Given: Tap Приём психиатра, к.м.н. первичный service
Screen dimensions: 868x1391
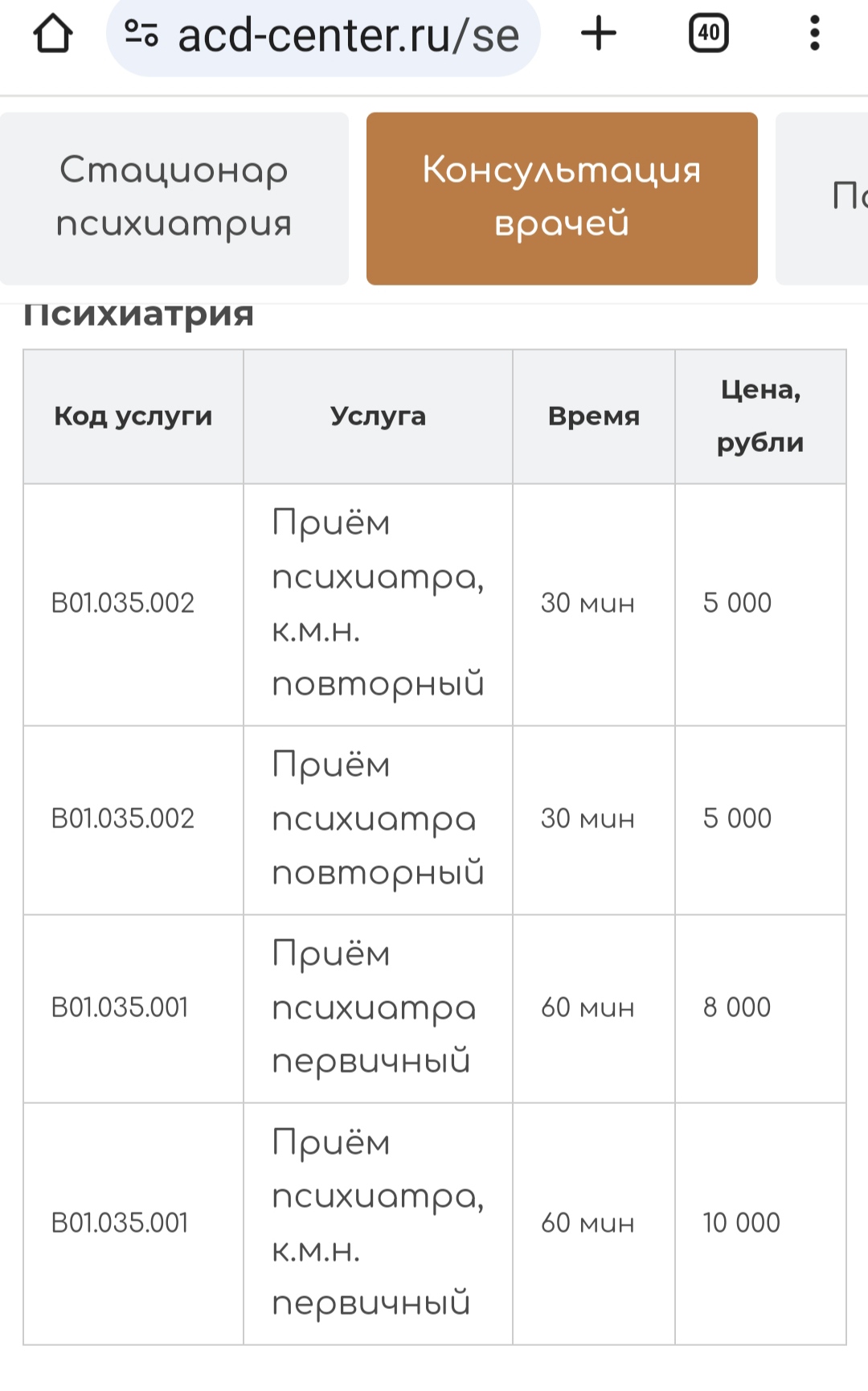Looking at the screenshot, I should click(x=378, y=1224).
